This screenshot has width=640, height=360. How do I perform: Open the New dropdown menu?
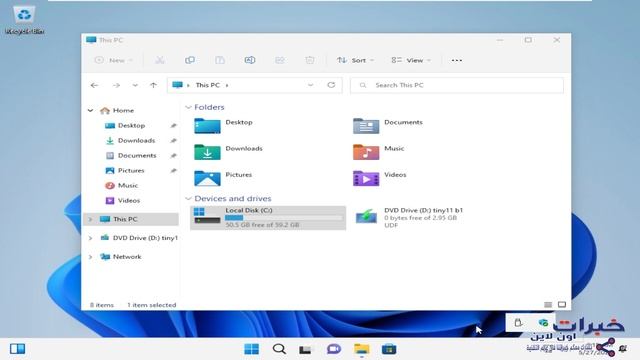tap(114, 60)
